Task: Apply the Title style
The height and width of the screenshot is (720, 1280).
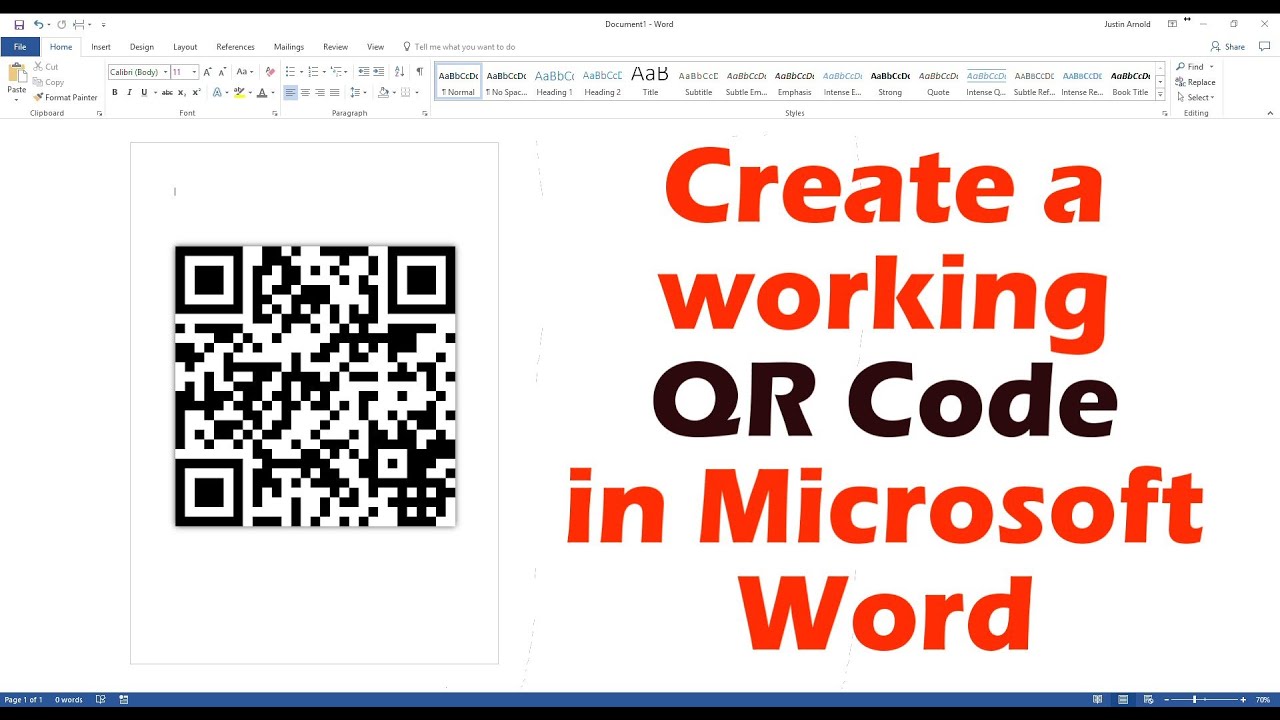Action: [650, 82]
